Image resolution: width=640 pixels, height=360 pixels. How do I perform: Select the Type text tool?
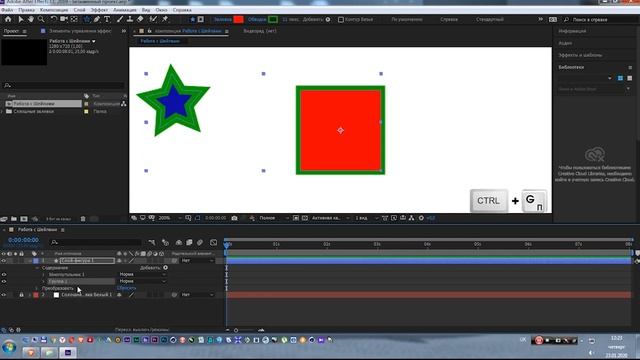click(x=107, y=19)
